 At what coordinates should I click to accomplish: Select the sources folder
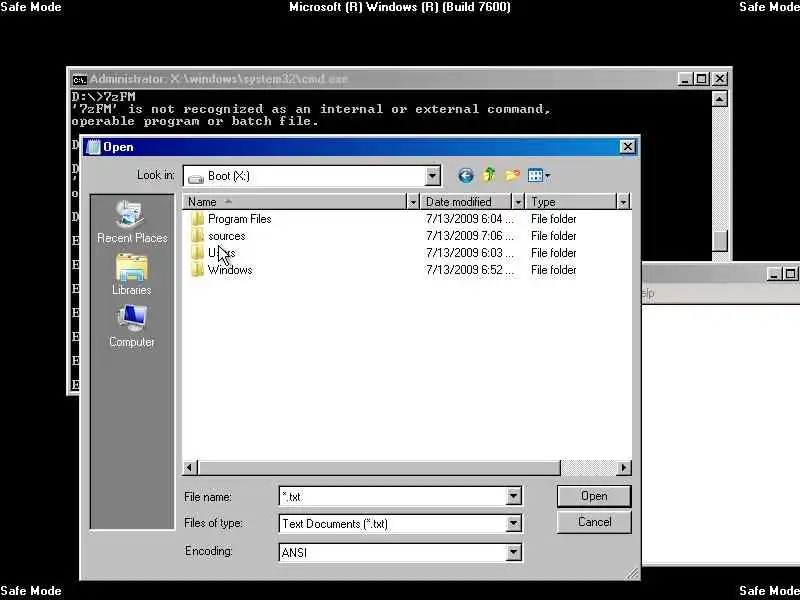pyautogui.click(x=227, y=236)
